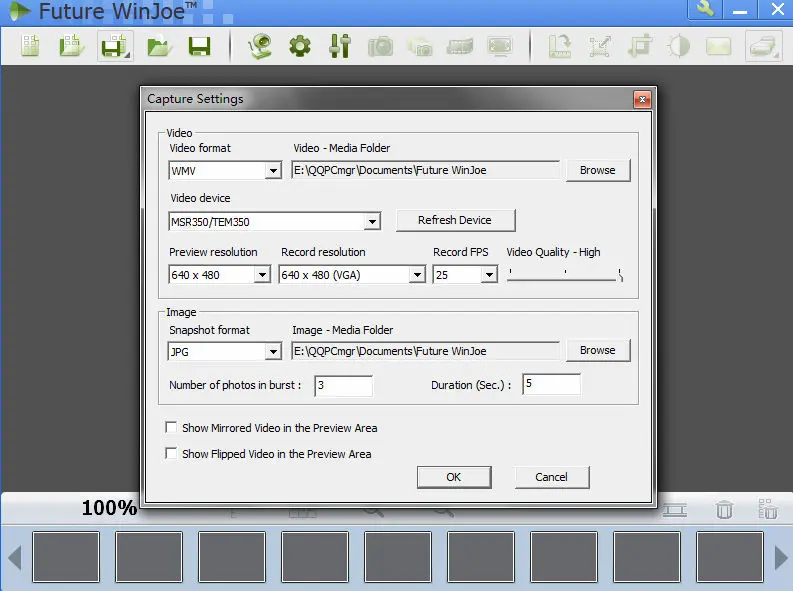This screenshot has height=591, width=793.
Task: Click the Cancel button
Action: pyautogui.click(x=552, y=477)
